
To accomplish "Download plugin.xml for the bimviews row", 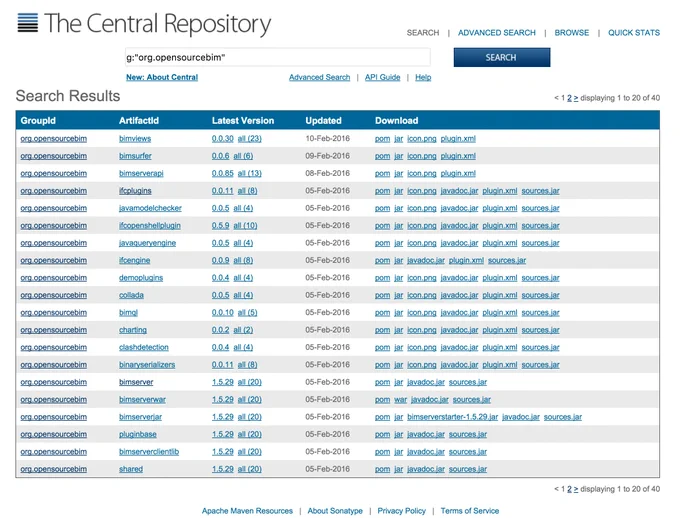I will (458, 139).
